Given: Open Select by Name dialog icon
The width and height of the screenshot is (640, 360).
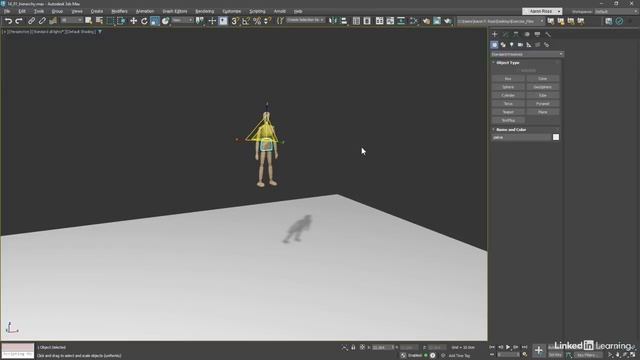Looking at the screenshot, I should (x=99, y=21).
